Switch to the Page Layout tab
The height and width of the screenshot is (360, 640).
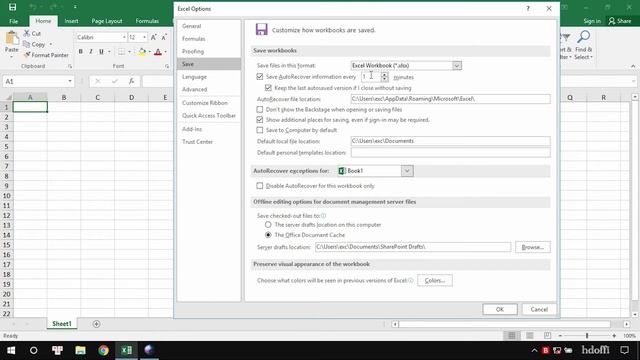pos(107,21)
